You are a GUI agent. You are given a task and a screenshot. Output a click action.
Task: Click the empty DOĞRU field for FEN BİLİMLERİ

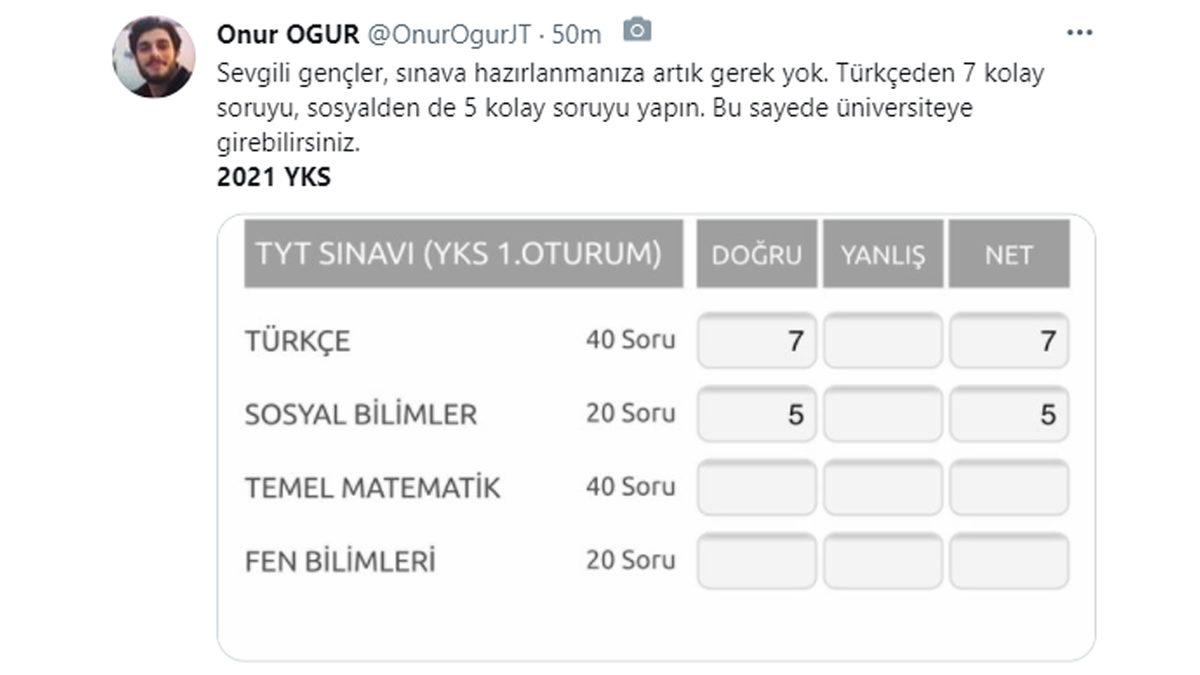(756, 560)
